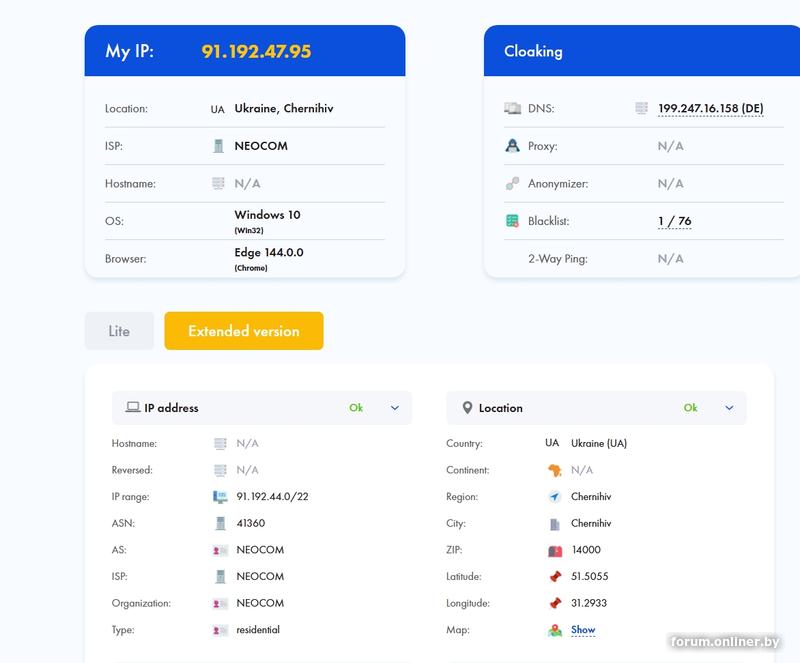
Task: Click the laptop icon by IP address heading
Action: [133, 407]
